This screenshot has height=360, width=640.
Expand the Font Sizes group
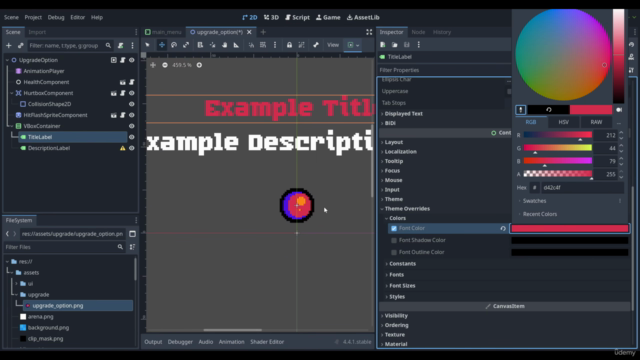coord(402,286)
